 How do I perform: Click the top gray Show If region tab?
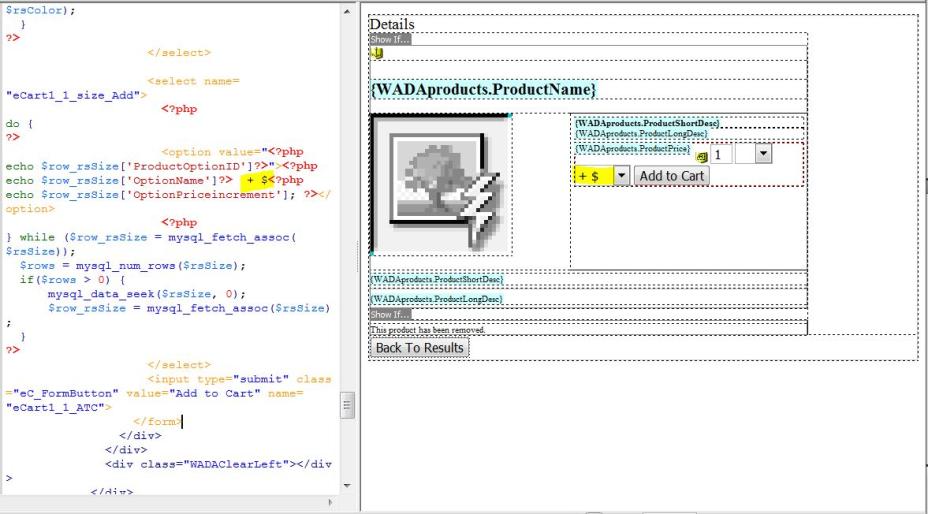(x=390, y=39)
